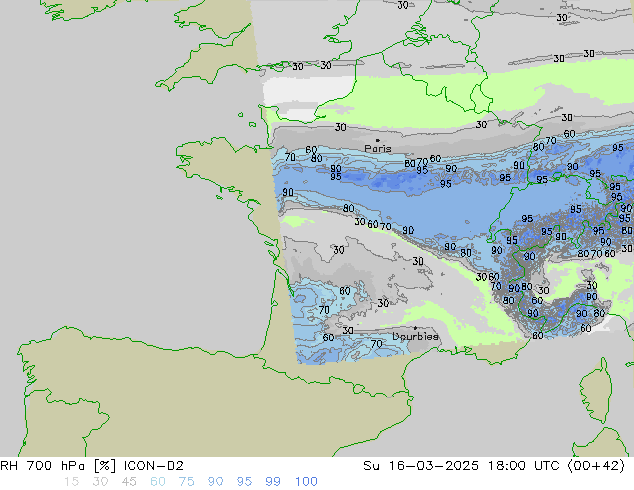
Task: Click the '(00+42)' forecast offset text
Action: tap(596, 466)
